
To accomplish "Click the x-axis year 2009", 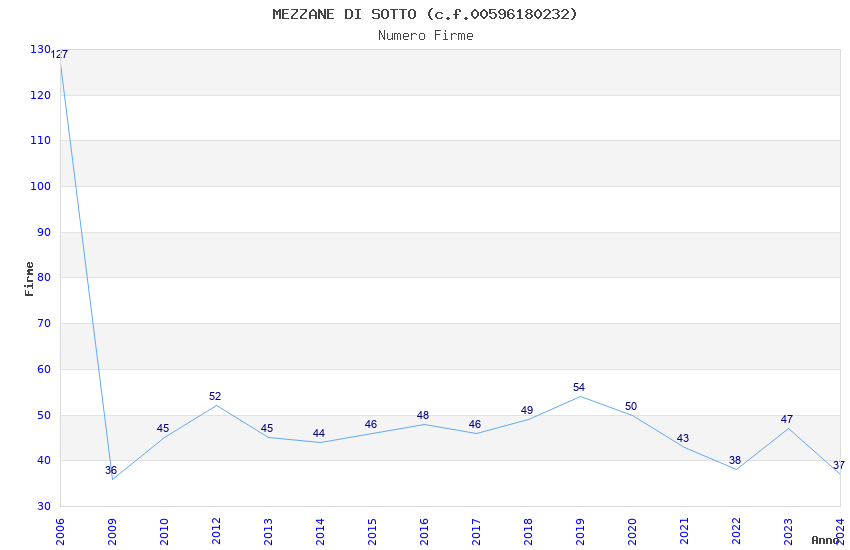I will 112,532.
